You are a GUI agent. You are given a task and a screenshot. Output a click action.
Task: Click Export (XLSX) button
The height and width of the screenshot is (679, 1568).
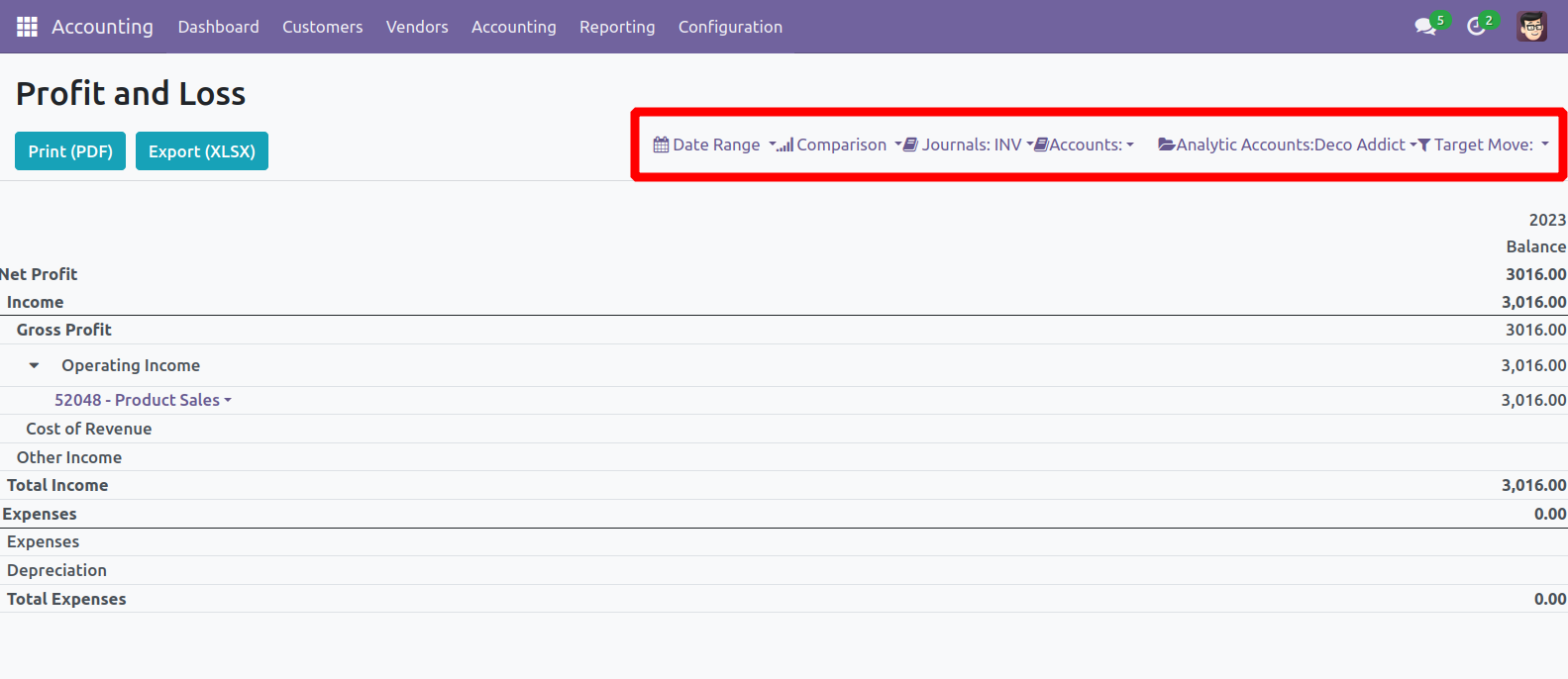[202, 151]
